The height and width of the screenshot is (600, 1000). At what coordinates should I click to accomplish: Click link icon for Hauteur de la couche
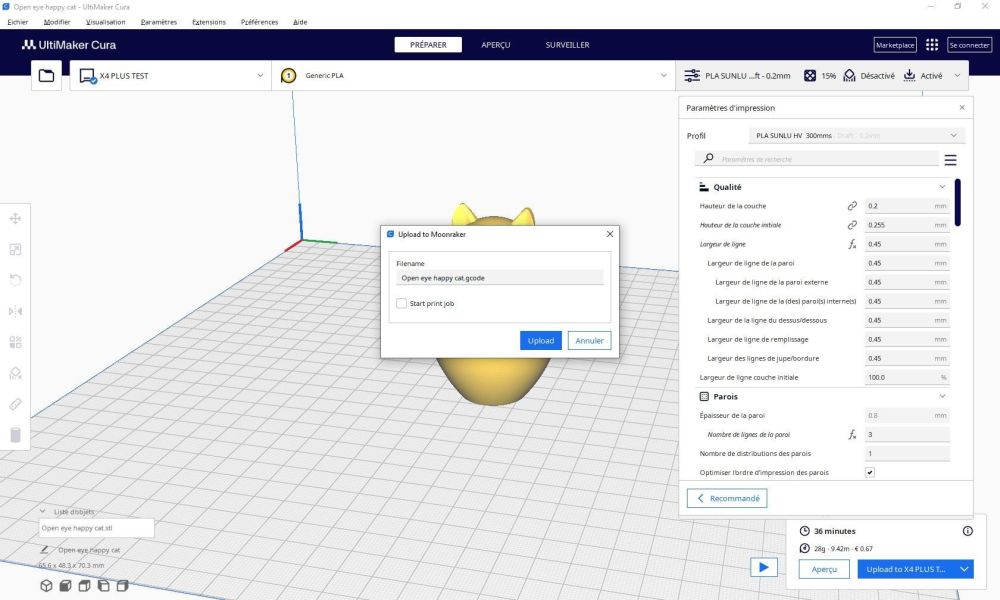point(852,206)
